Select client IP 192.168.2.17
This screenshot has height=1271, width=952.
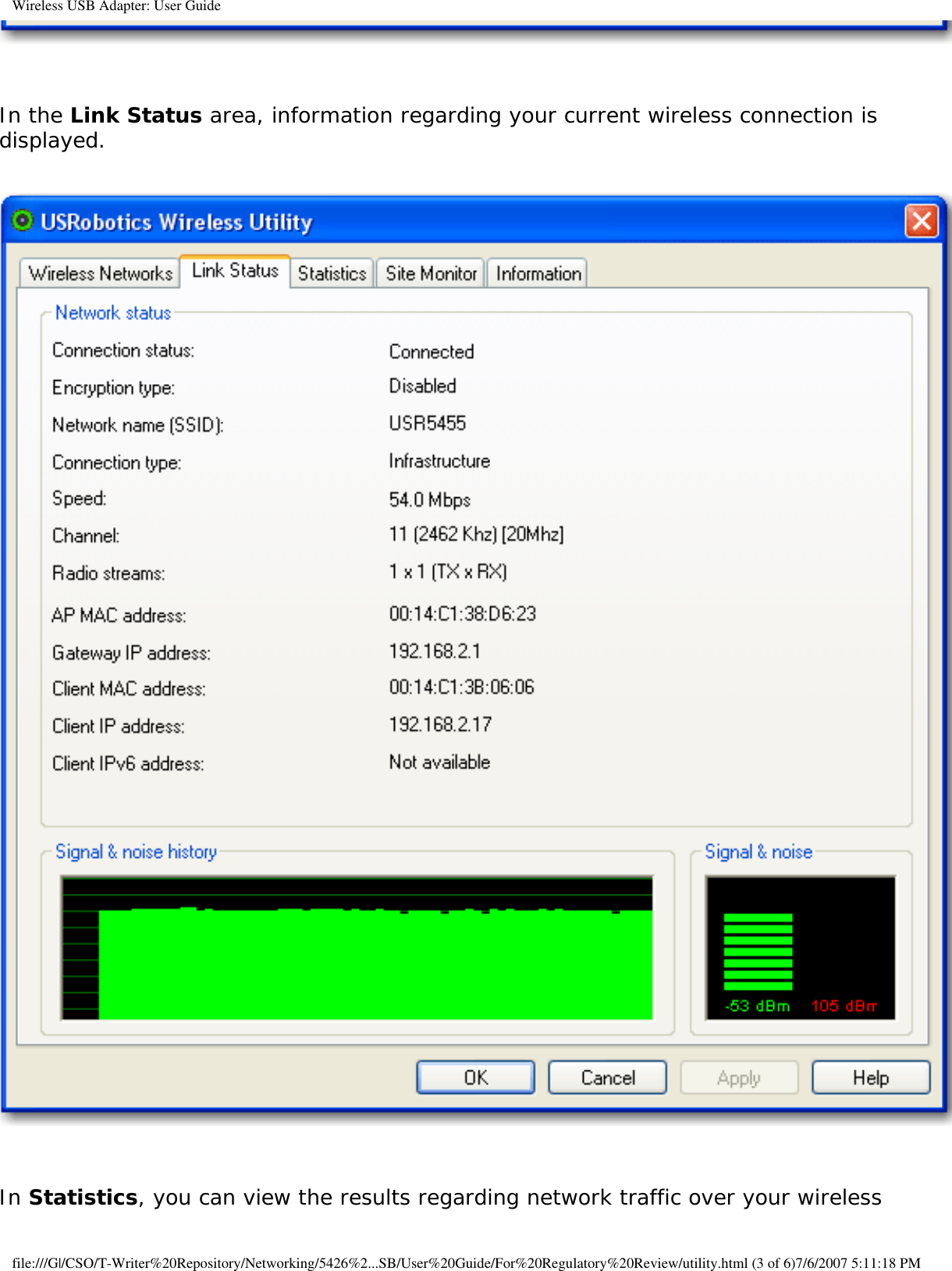click(440, 725)
